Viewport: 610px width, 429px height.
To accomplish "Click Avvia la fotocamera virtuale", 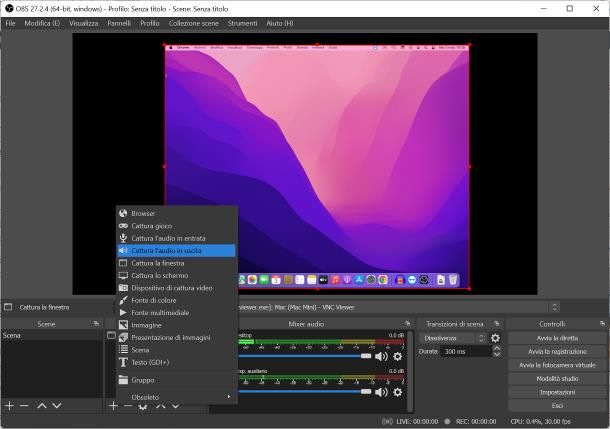I will coord(557,365).
